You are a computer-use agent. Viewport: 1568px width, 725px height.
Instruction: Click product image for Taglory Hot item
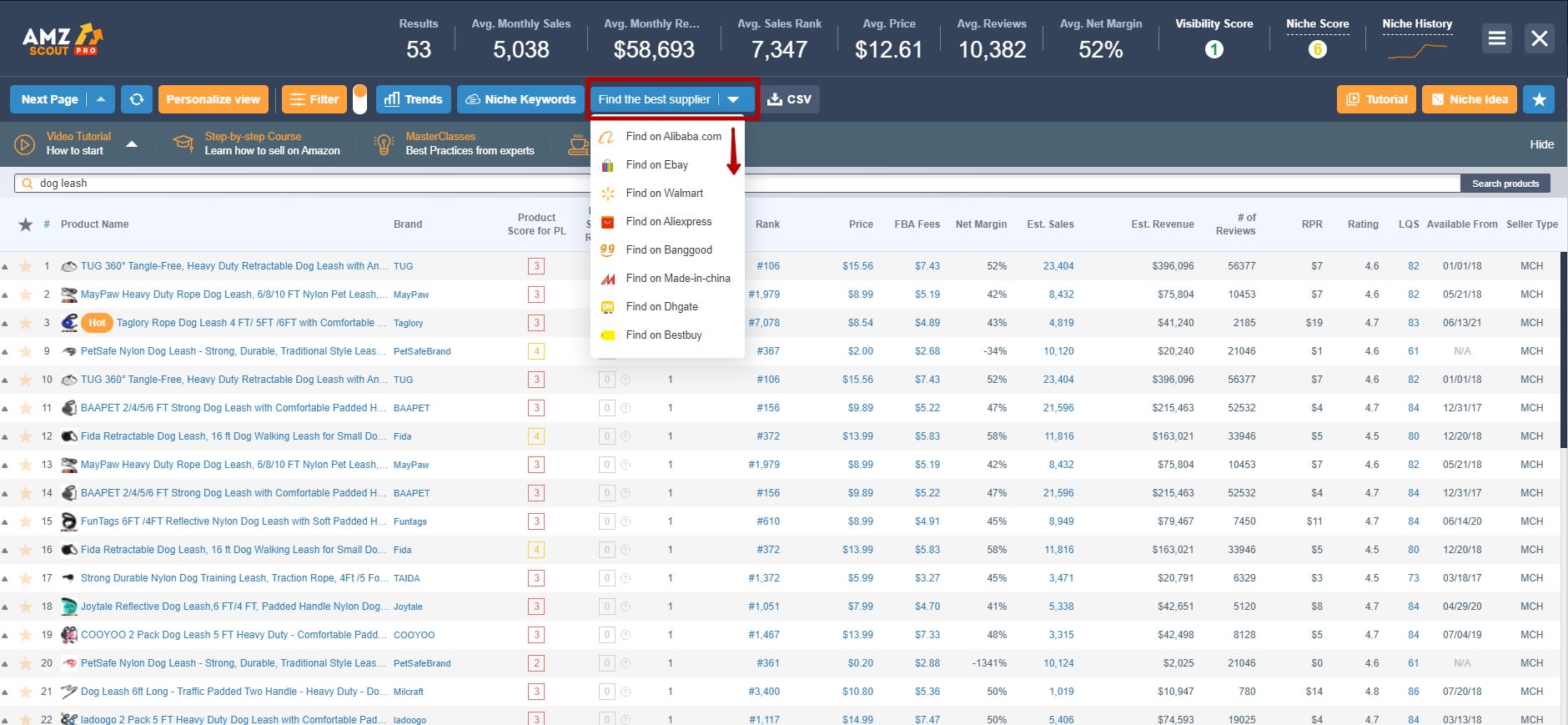click(70, 322)
